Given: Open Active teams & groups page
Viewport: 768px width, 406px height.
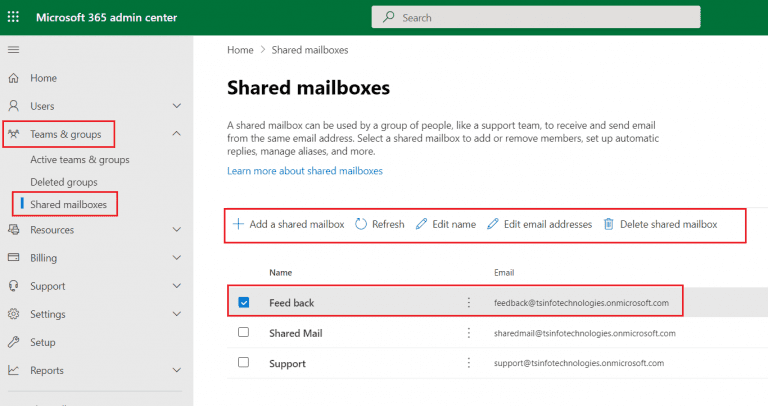Looking at the screenshot, I should click(x=80, y=160).
